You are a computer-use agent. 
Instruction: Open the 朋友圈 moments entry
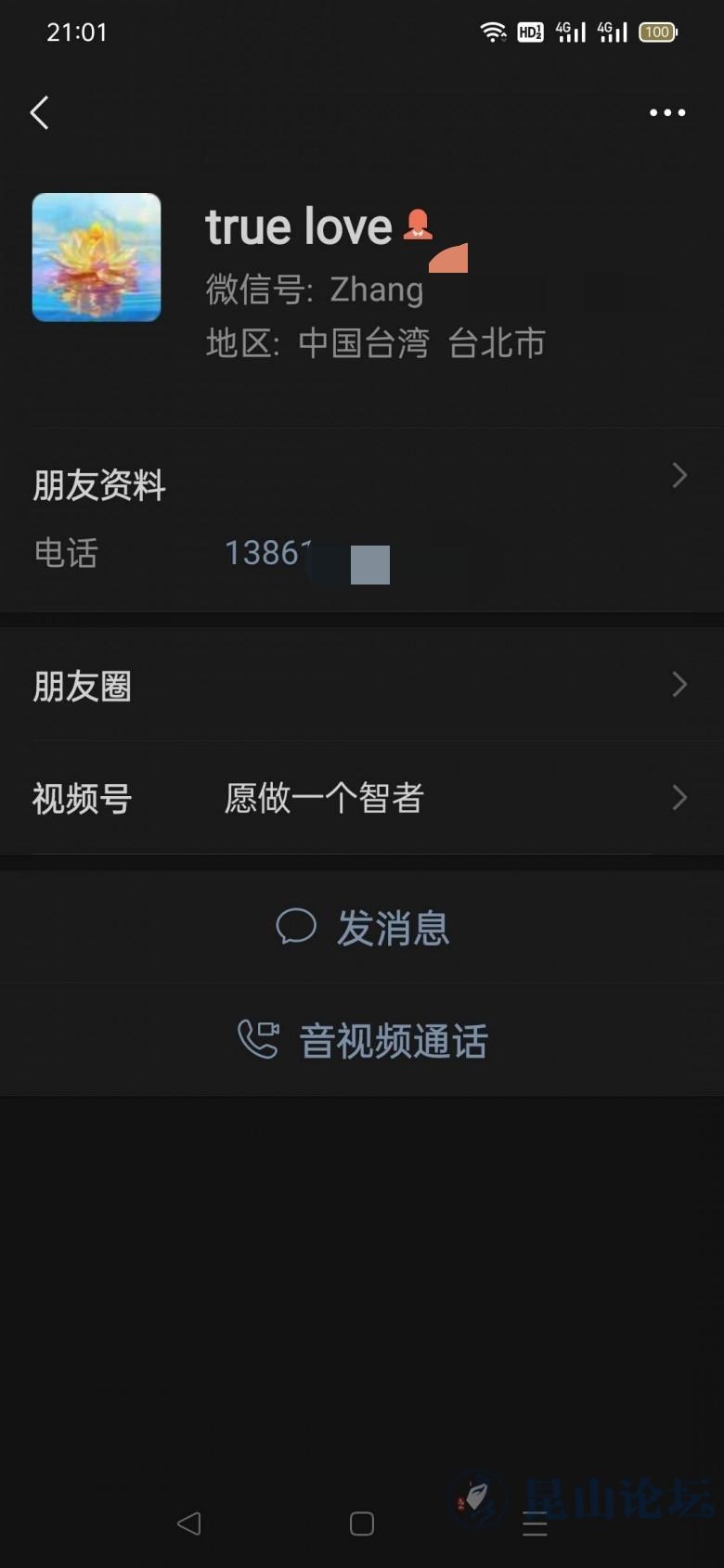coord(362,686)
